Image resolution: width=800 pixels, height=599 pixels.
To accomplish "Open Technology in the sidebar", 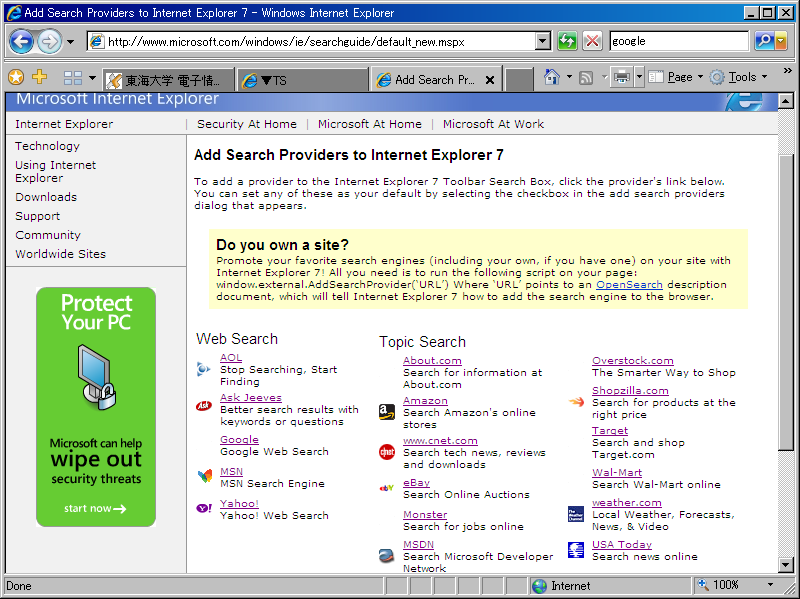I will coord(47,146).
